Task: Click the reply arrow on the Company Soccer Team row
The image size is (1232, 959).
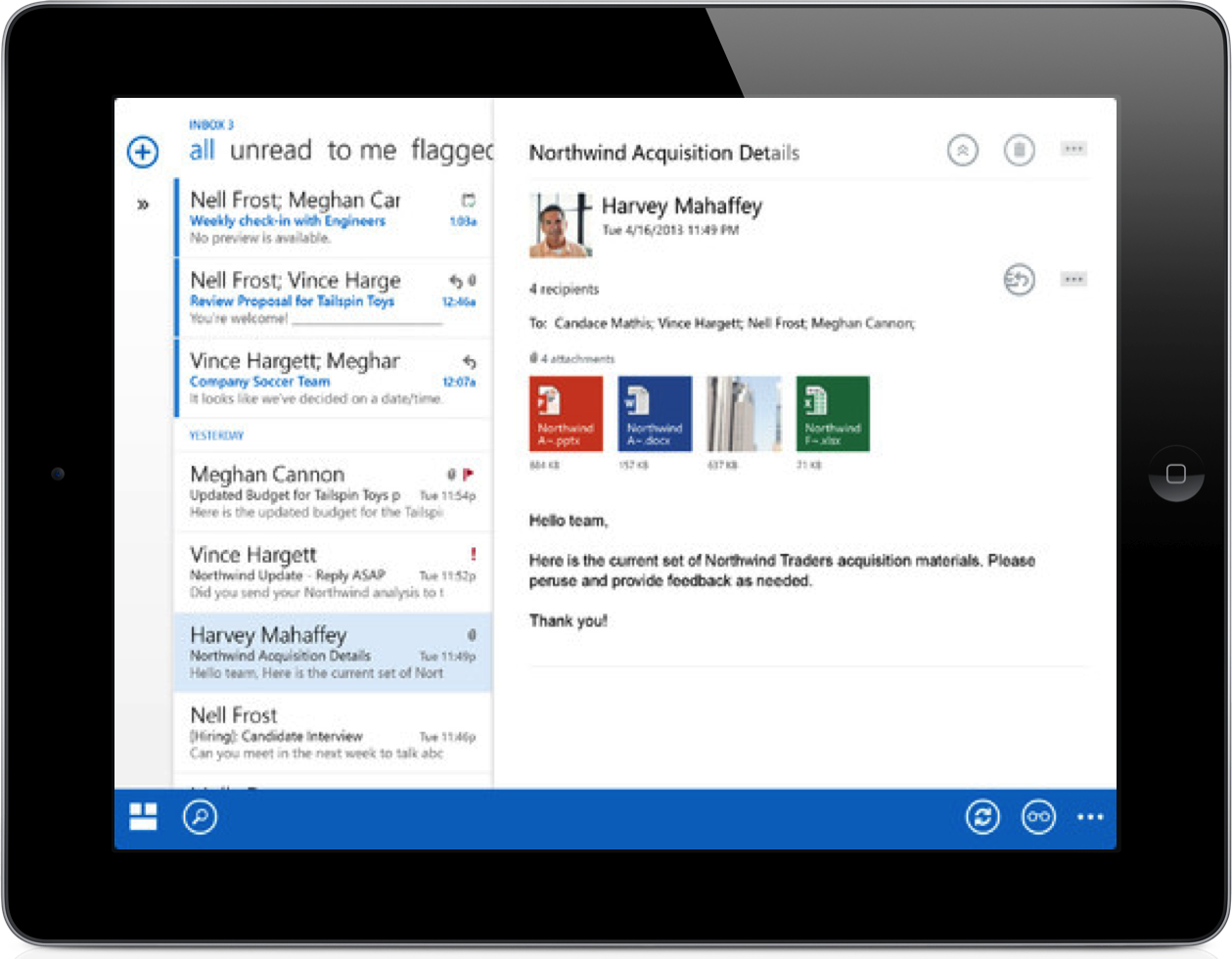Action: pyautogui.click(x=469, y=362)
